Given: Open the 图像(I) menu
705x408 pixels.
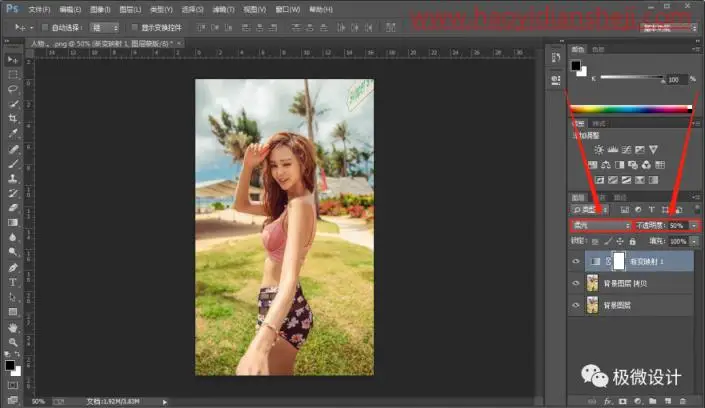Looking at the screenshot, I should tap(100, 9).
